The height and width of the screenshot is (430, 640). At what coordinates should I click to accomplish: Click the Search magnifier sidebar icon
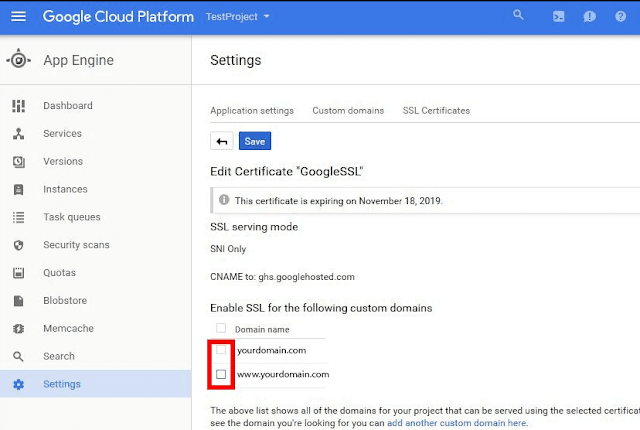click(18, 357)
